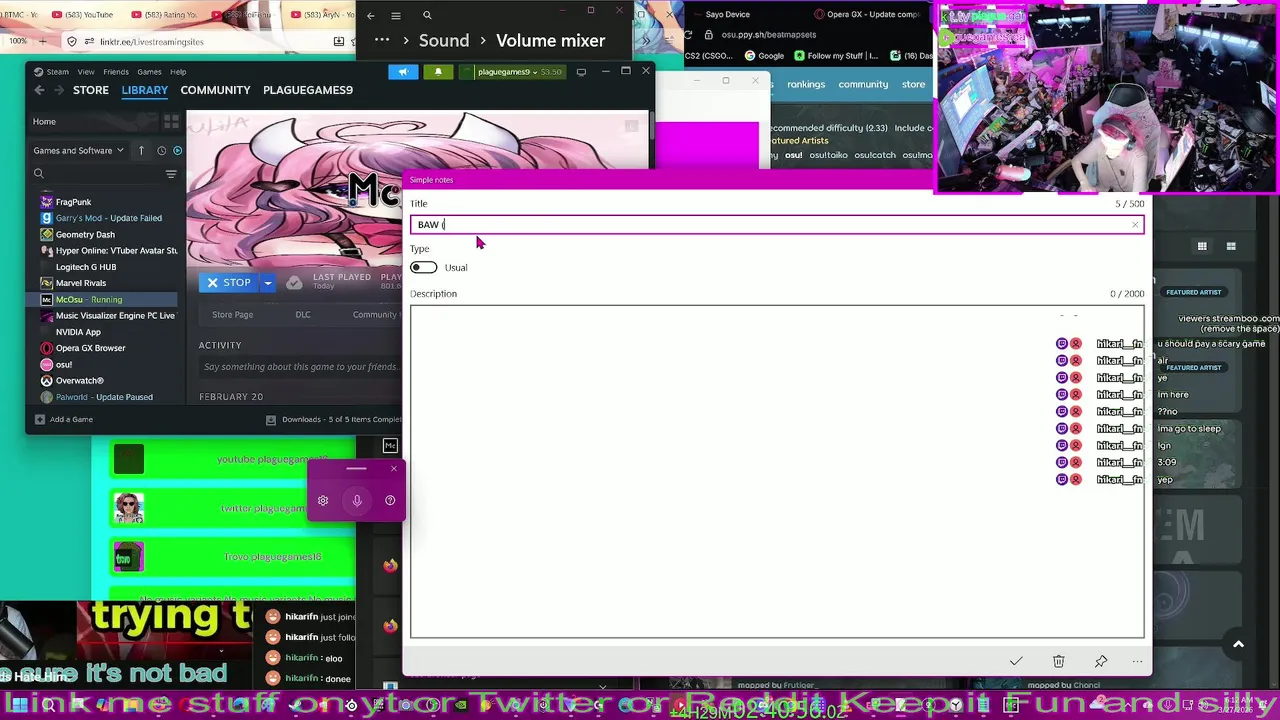Viewport: 1280px width, 720px height.
Task: Switch to the Steam STORE tab
Action: [90, 90]
